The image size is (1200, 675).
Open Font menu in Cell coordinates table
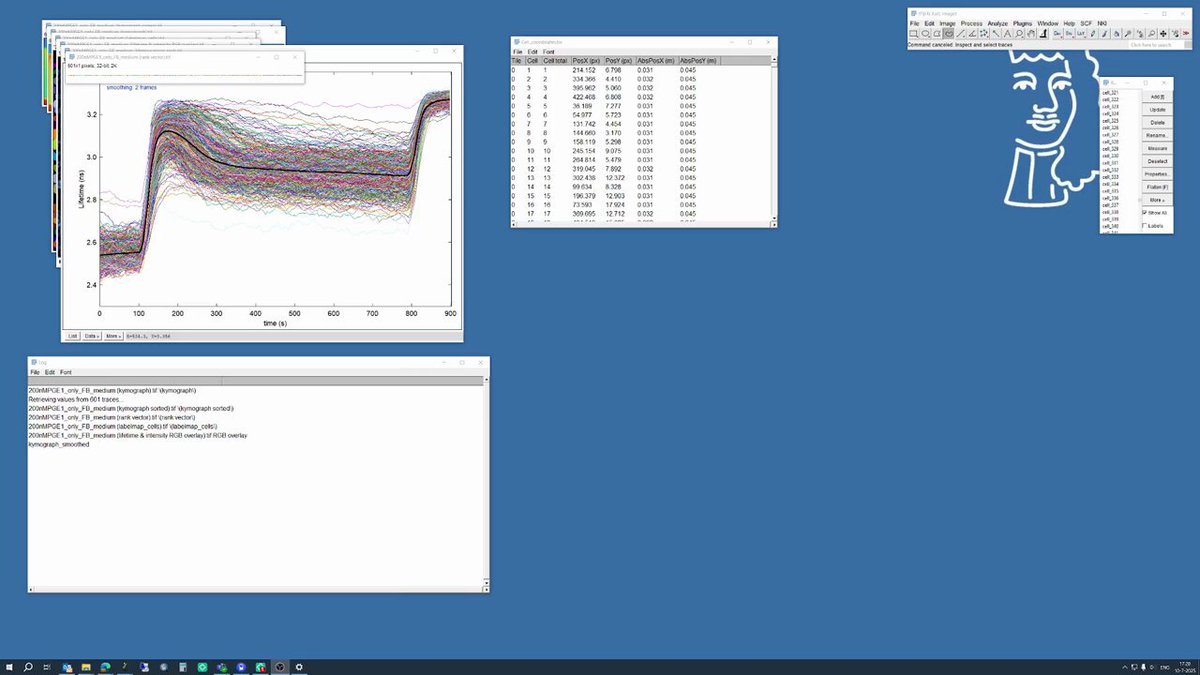click(x=549, y=52)
